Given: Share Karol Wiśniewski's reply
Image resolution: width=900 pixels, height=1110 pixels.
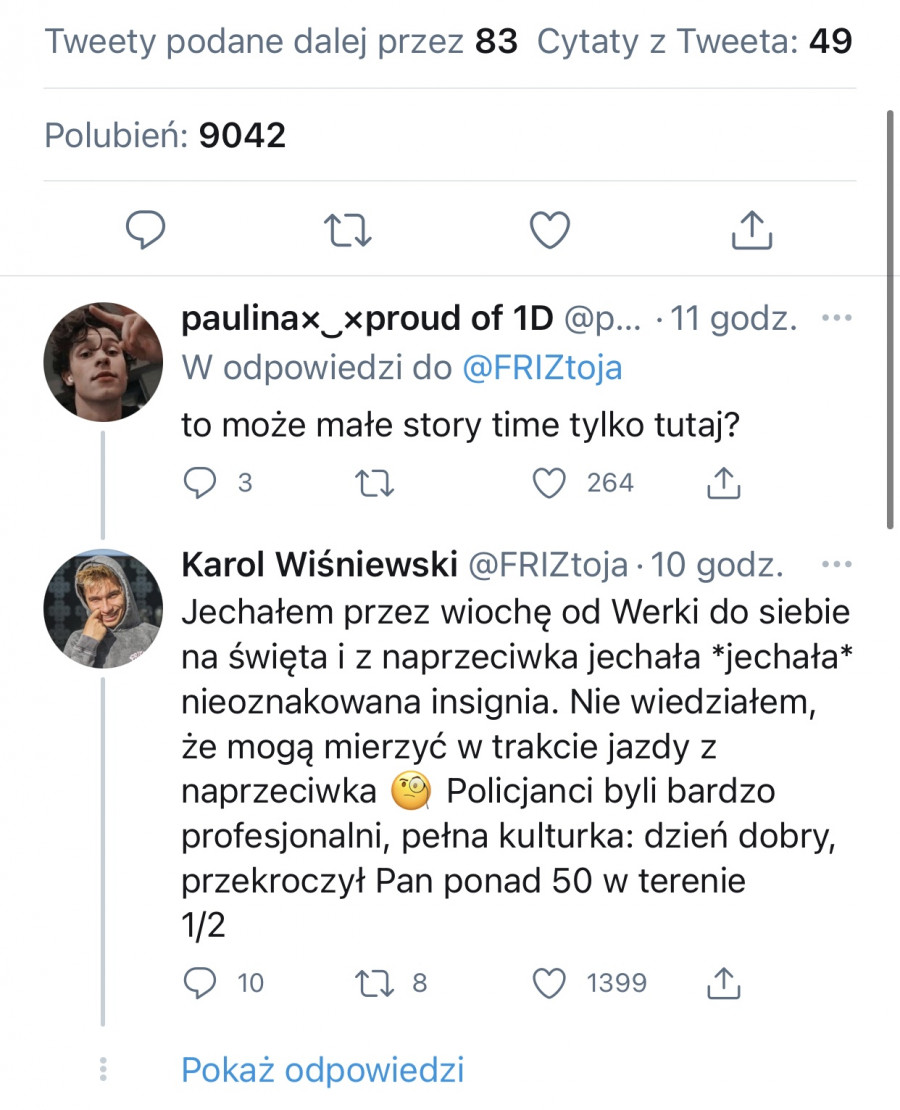Looking at the screenshot, I should [722, 983].
